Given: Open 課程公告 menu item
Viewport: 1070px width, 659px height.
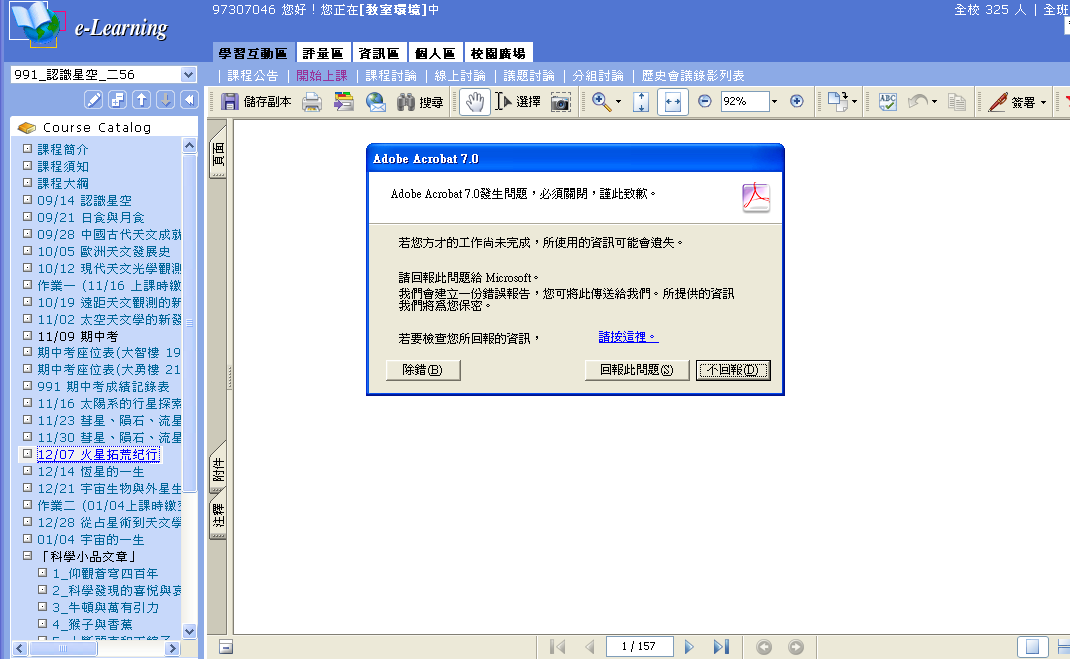Looking at the screenshot, I should pos(252,76).
